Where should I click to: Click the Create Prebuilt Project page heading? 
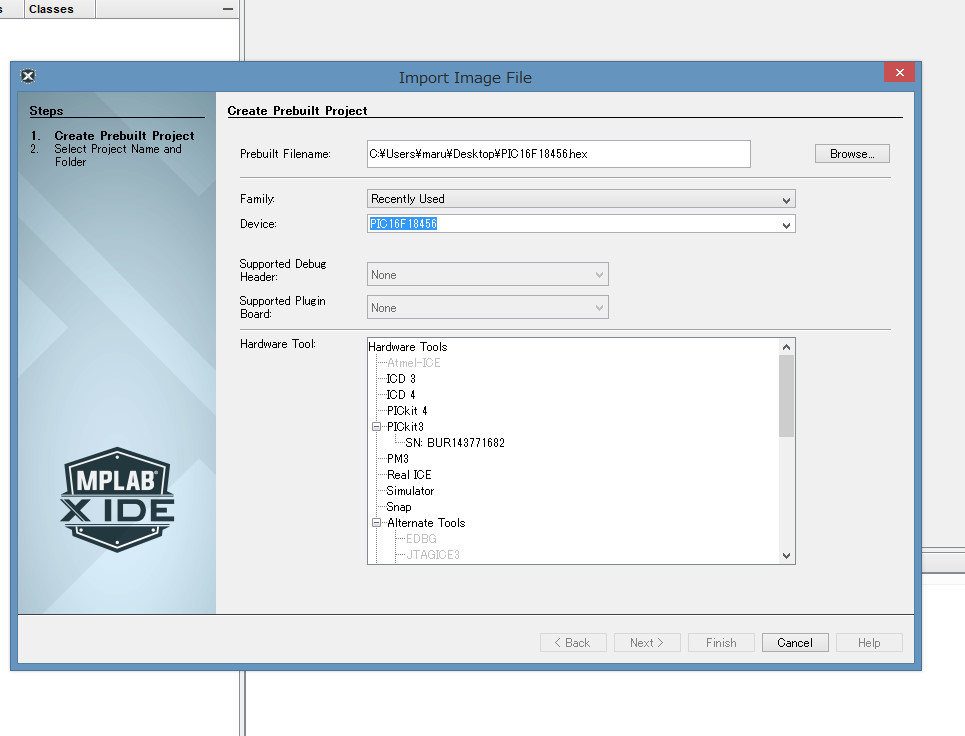tap(297, 111)
